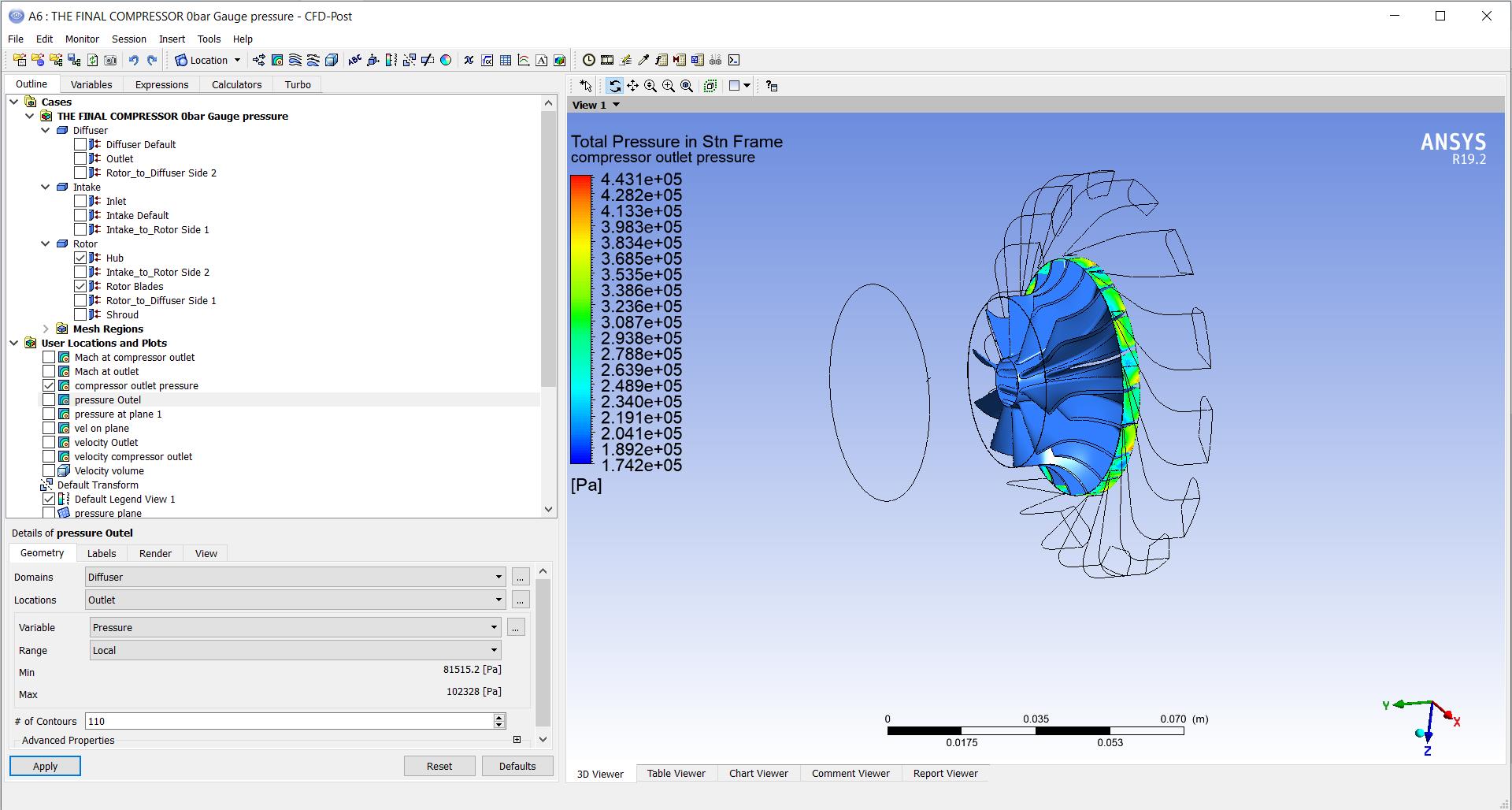Click the number of Contours input field

[288, 721]
